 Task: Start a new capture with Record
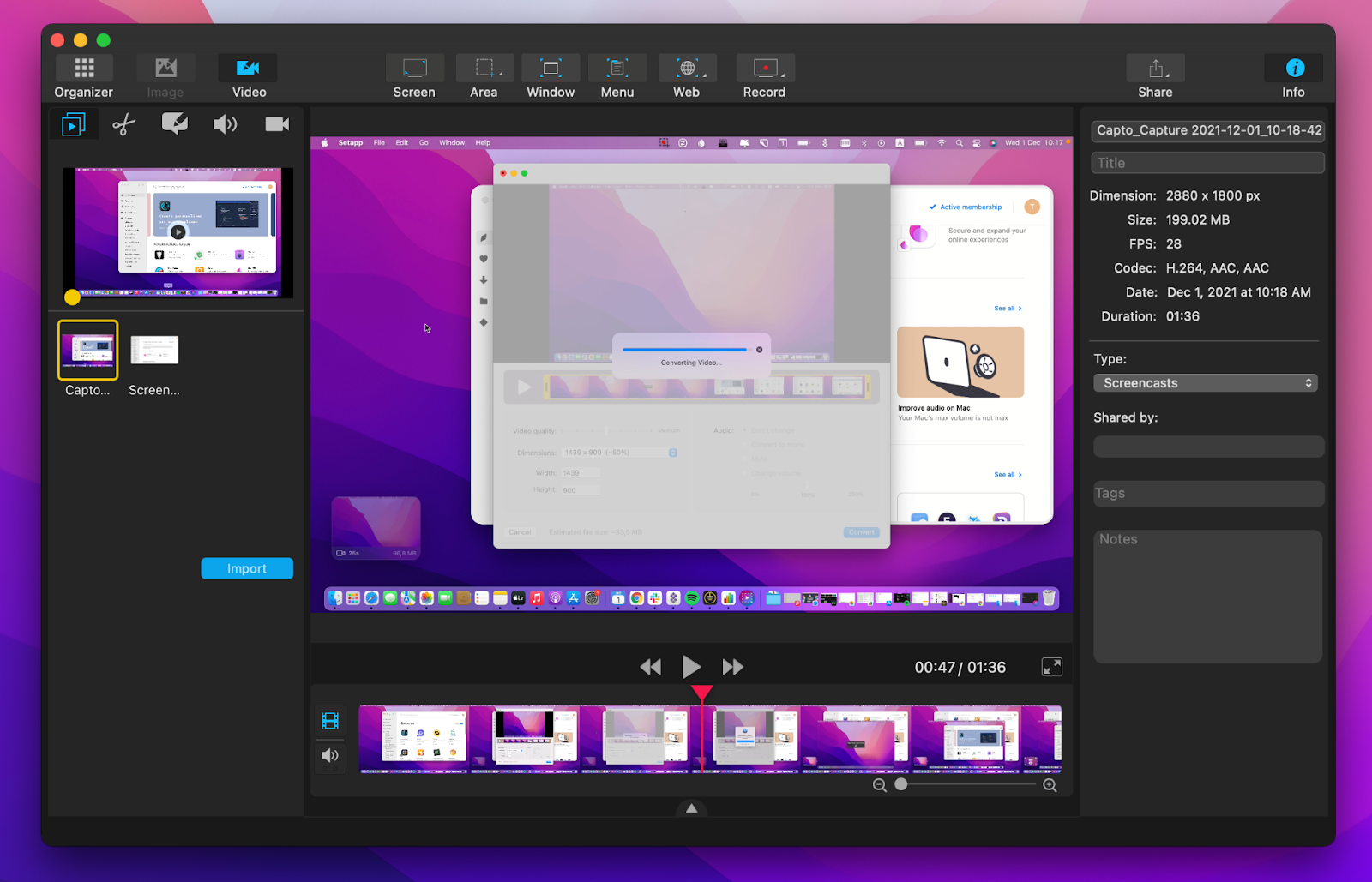764,75
